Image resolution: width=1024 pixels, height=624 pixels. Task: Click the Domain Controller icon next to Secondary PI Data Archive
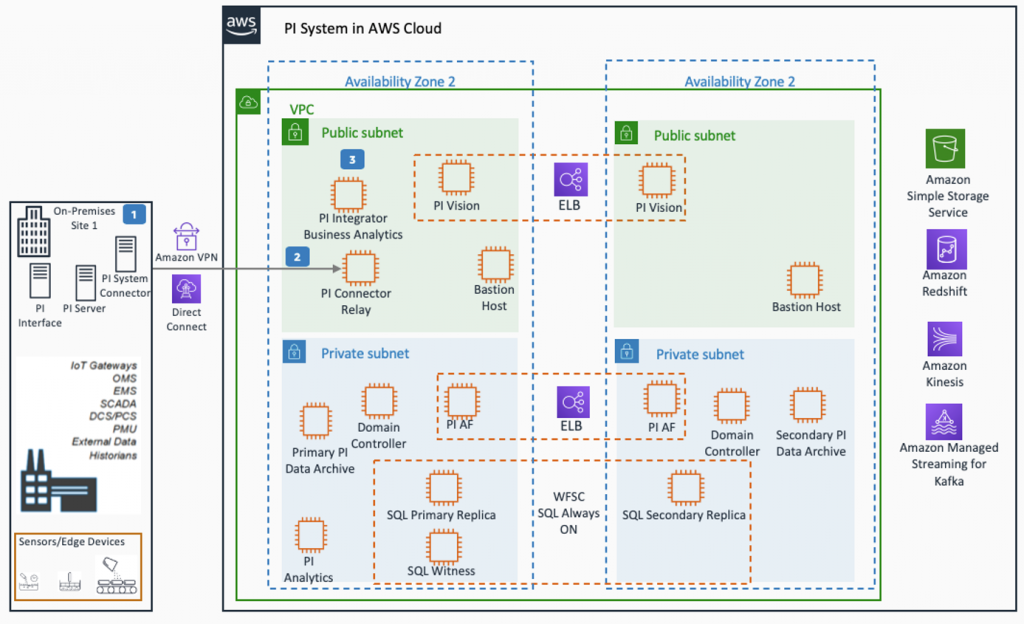pyautogui.click(x=731, y=406)
